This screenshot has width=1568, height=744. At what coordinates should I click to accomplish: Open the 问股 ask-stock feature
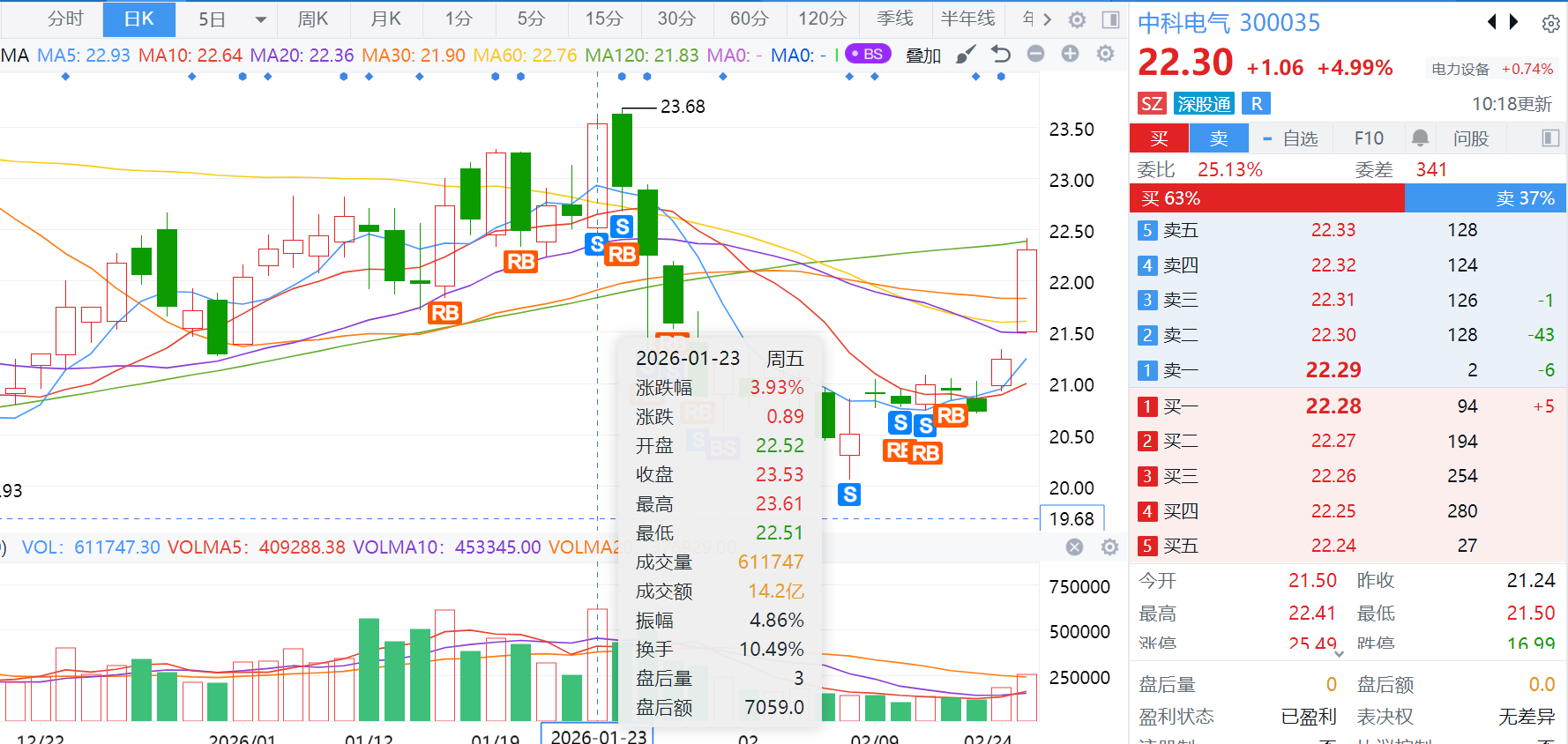tap(1471, 138)
